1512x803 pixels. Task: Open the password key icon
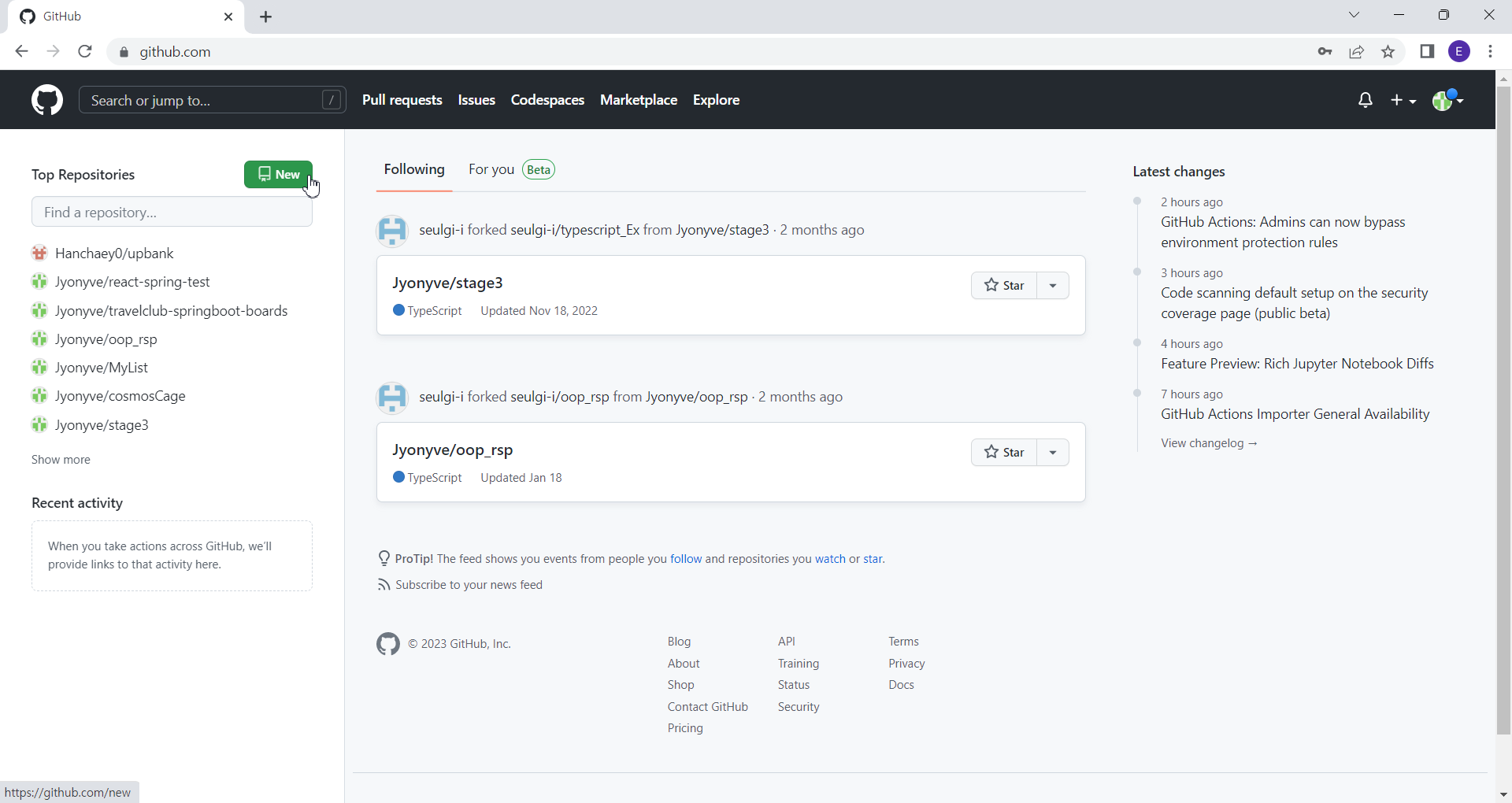(1325, 52)
